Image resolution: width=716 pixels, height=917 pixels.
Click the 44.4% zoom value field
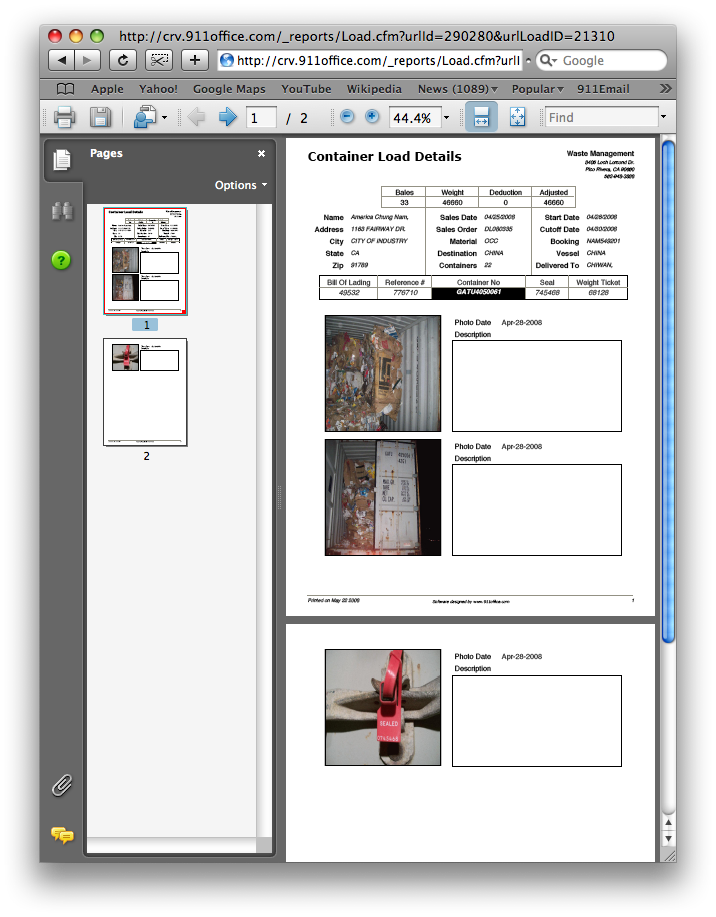coord(415,118)
